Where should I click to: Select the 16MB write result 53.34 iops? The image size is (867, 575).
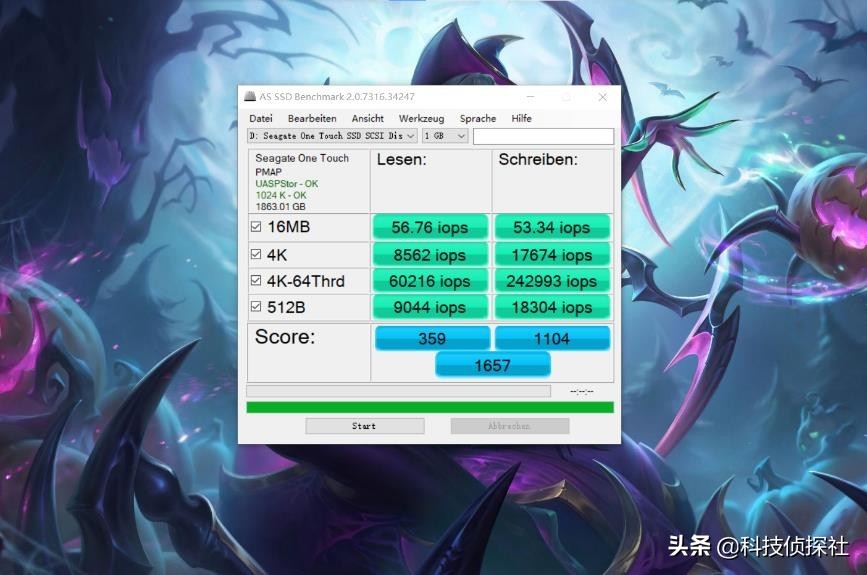click(x=552, y=227)
